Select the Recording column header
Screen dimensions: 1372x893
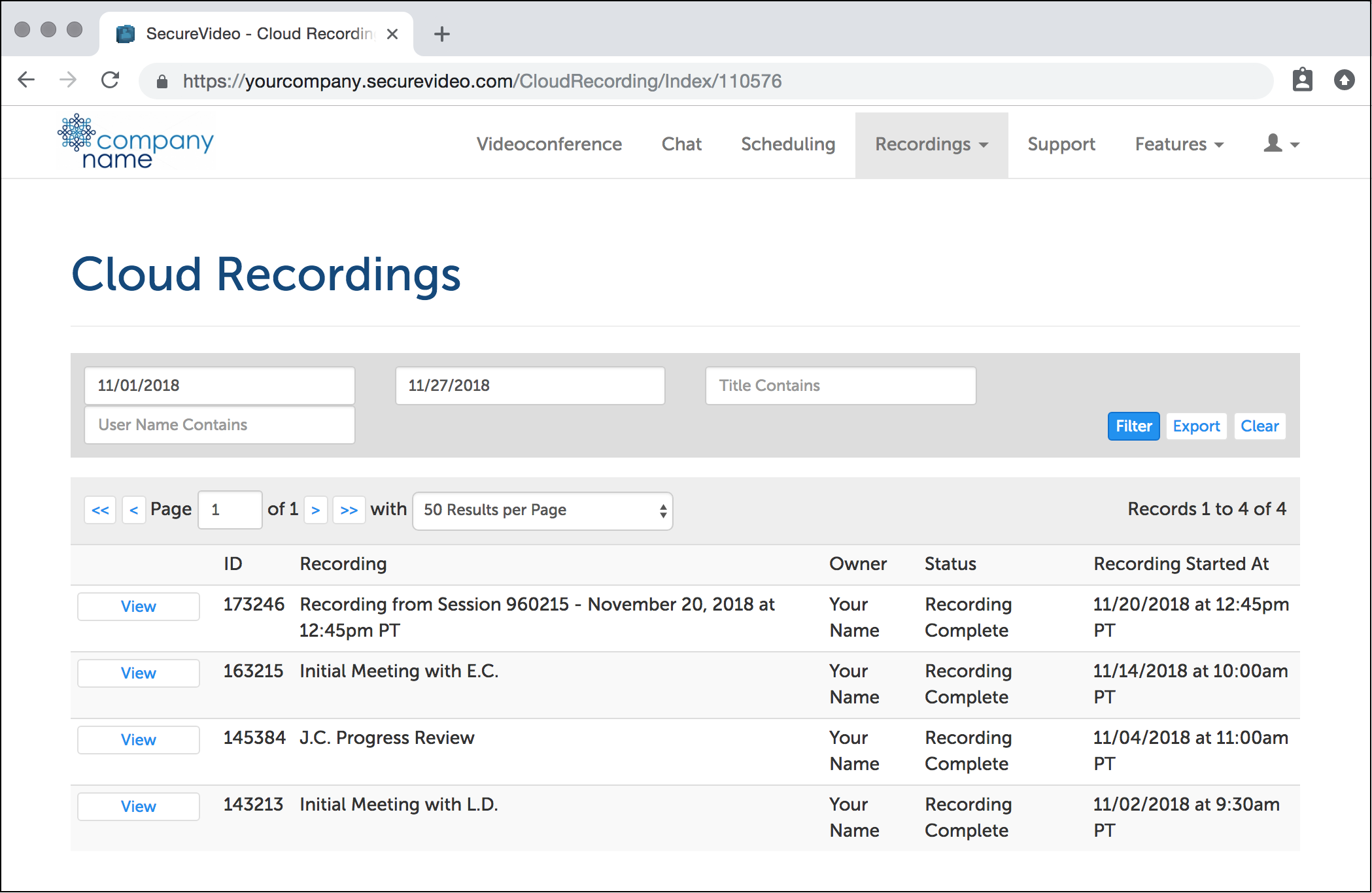coord(343,564)
